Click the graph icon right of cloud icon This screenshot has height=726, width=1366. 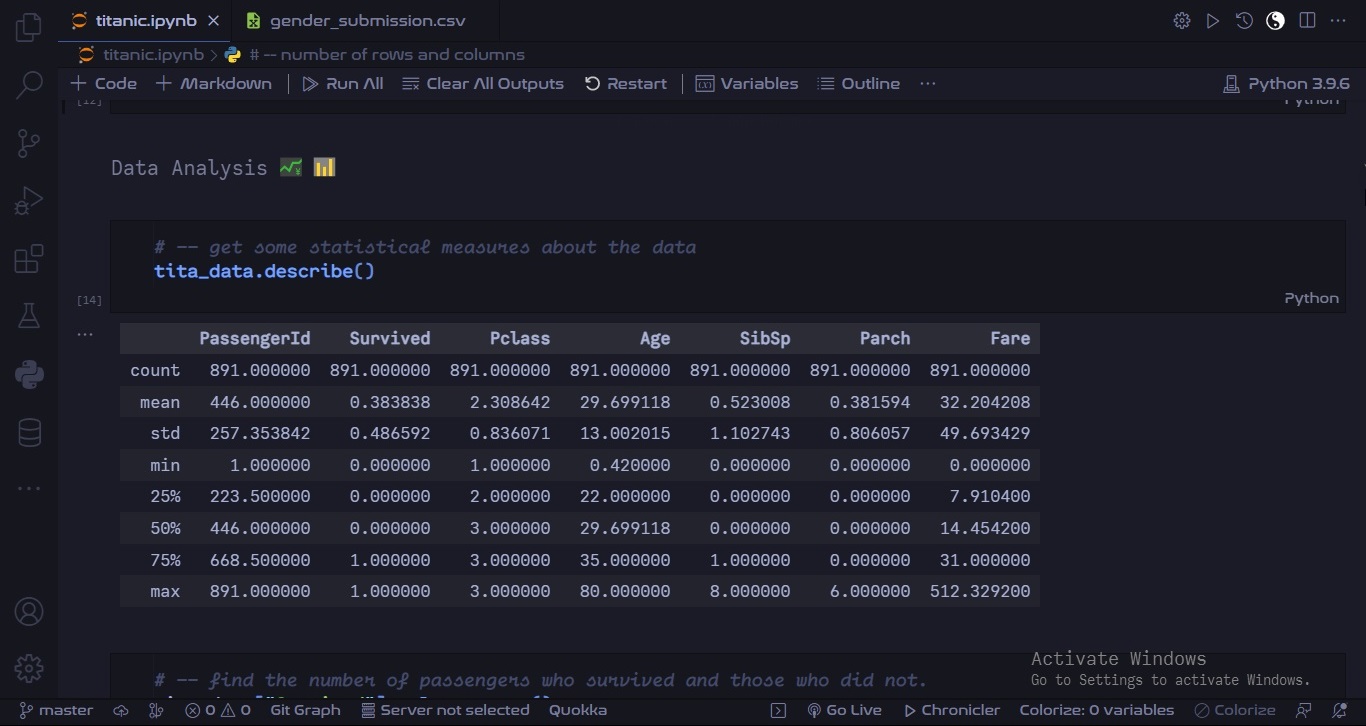[155, 710]
